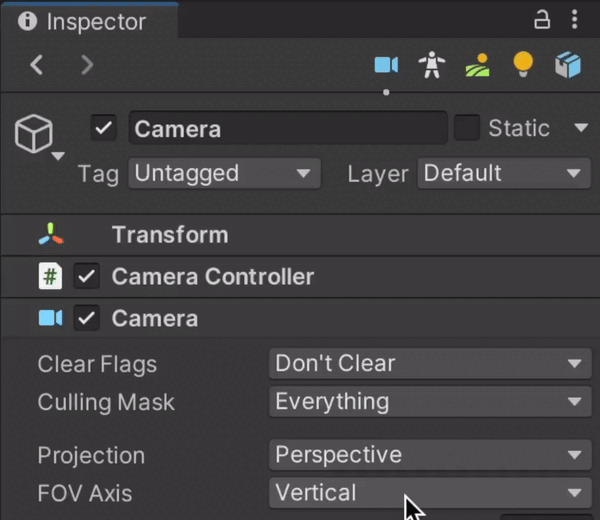Toggle the Camera Controller script checkbox
600x520 pixels.
point(86,276)
